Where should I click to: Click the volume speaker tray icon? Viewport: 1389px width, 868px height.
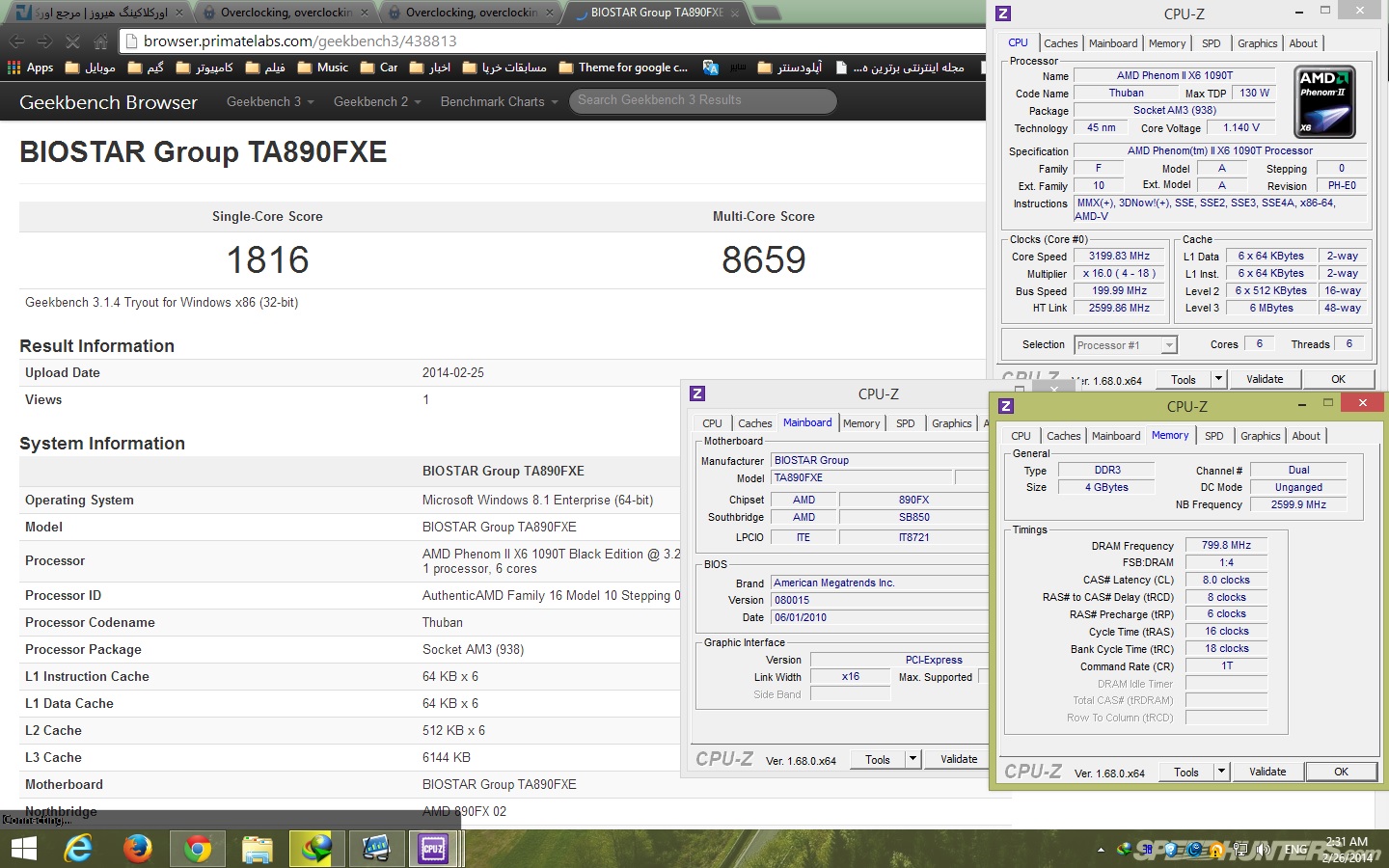1264,850
